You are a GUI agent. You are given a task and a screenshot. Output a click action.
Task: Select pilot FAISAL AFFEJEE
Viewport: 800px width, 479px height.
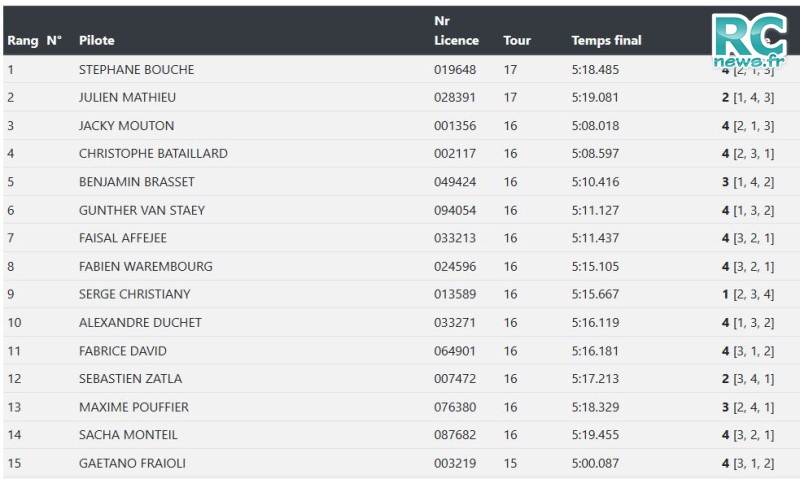tap(123, 238)
